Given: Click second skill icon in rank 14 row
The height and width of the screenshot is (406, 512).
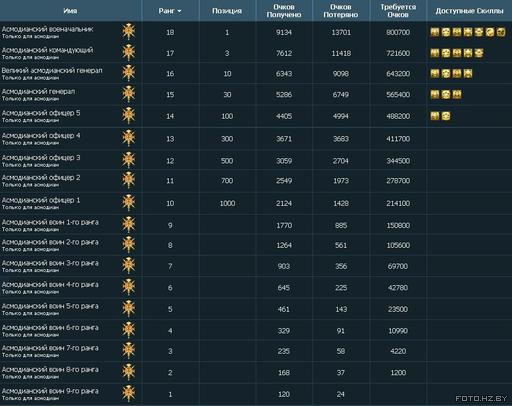Looking at the screenshot, I should (x=446, y=116).
